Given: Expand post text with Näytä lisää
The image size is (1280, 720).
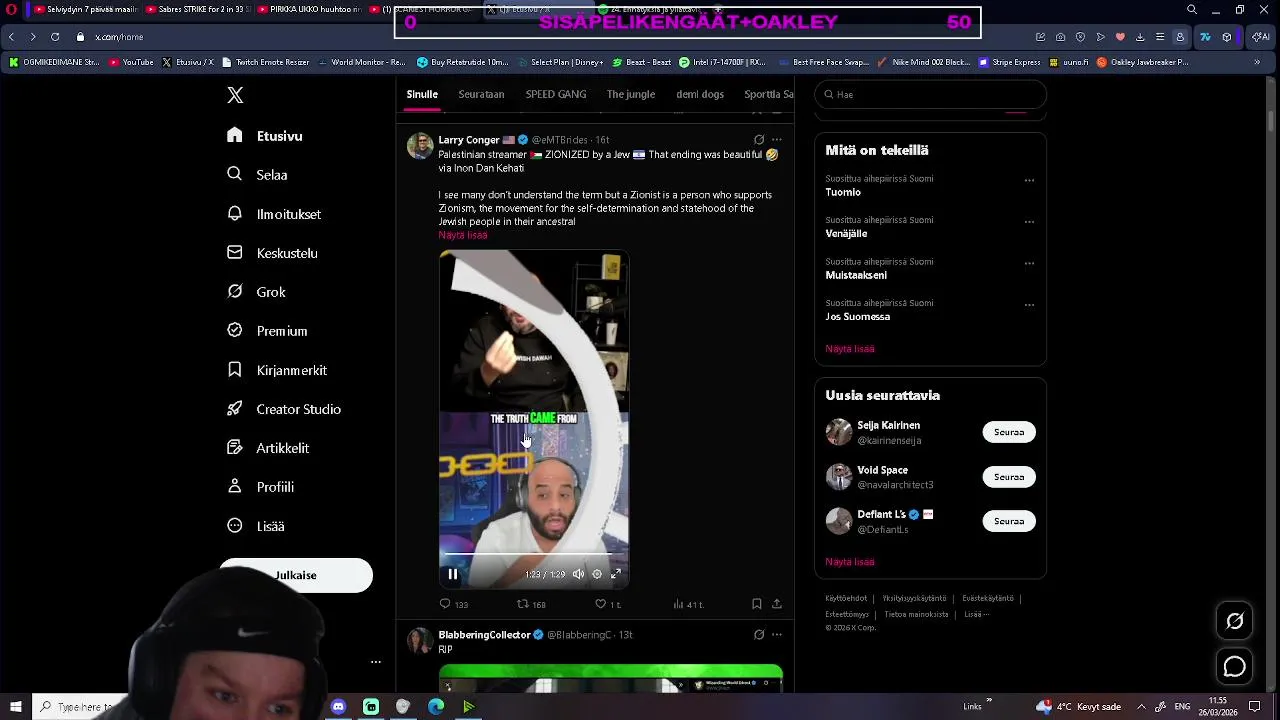Looking at the screenshot, I should (463, 235).
